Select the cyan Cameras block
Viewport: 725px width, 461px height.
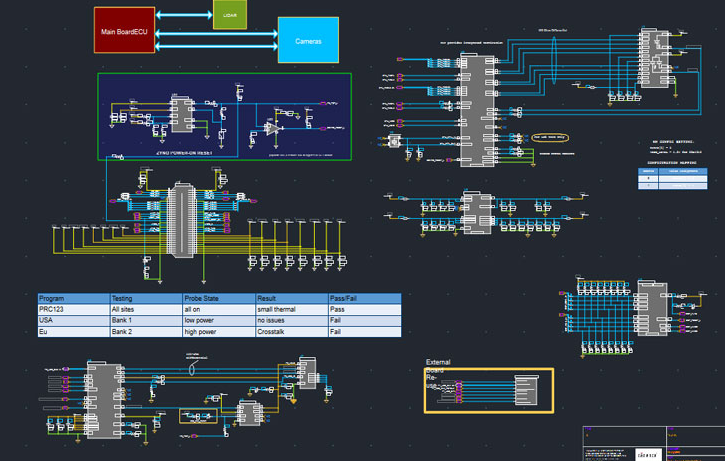308,40
